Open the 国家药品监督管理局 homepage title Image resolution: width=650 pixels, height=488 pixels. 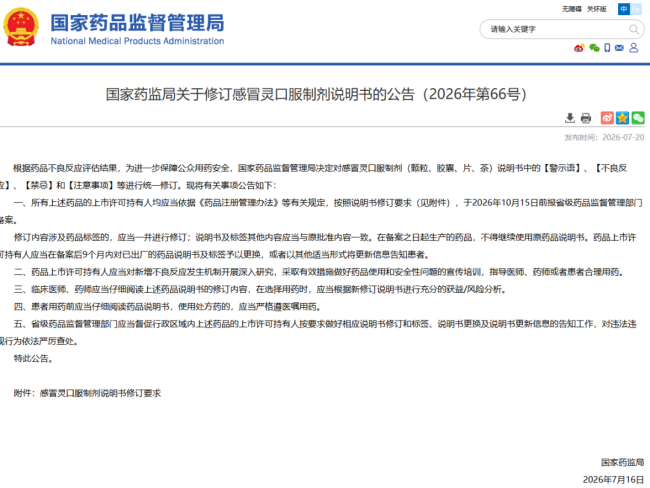pos(137,22)
